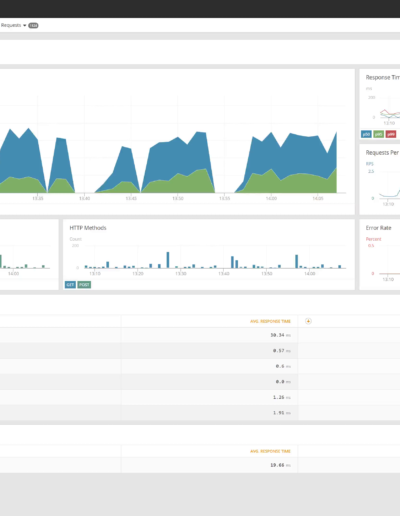Click the Count label in HTTP Methods chart
The height and width of the screenshot is (516, 400).
coord(75,239)
